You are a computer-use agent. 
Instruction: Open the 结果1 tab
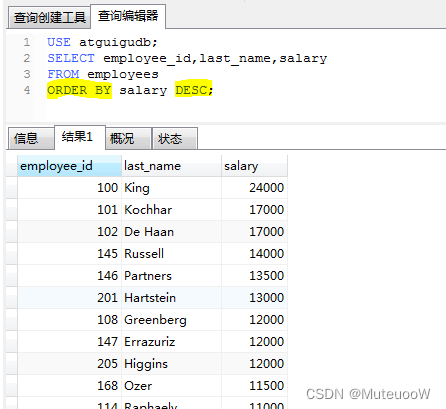(x=80, y=137)
